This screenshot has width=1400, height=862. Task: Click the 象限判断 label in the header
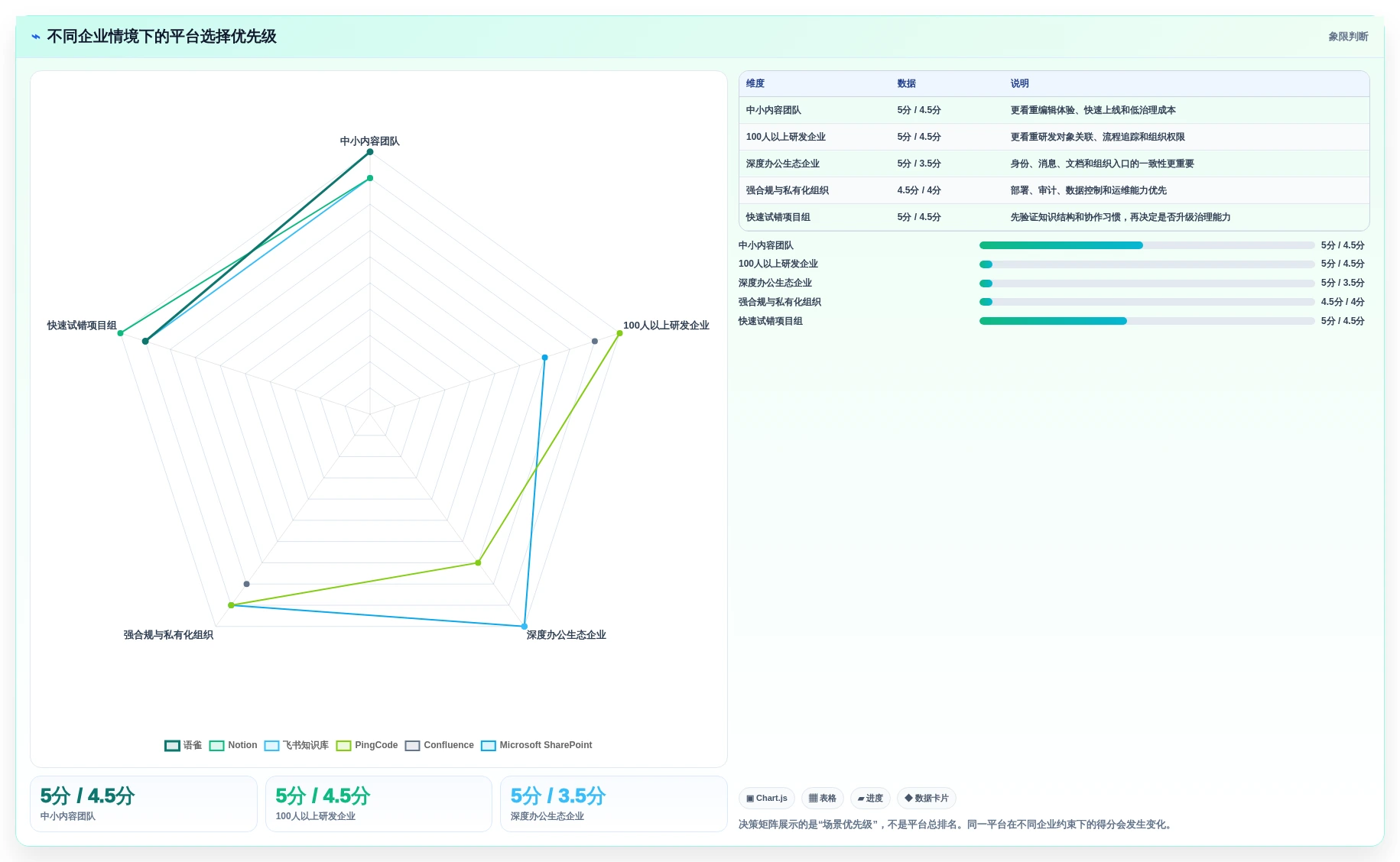point(1348,37)
